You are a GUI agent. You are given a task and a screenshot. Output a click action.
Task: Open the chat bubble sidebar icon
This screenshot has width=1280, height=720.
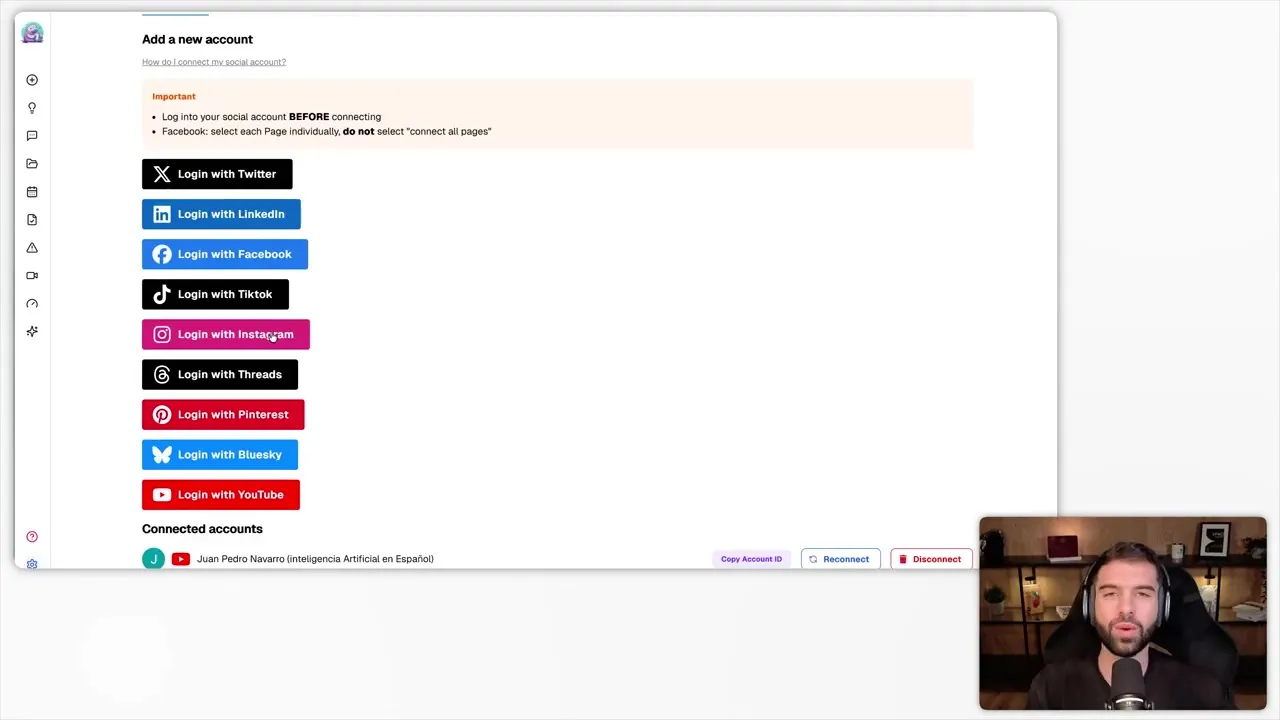32,136
